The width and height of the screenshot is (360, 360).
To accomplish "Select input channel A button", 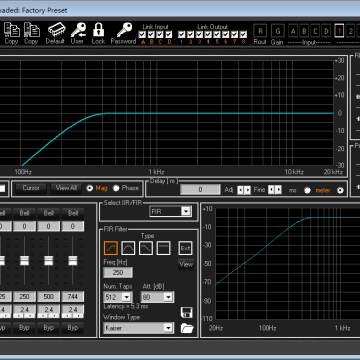I will tap(293, 31).
